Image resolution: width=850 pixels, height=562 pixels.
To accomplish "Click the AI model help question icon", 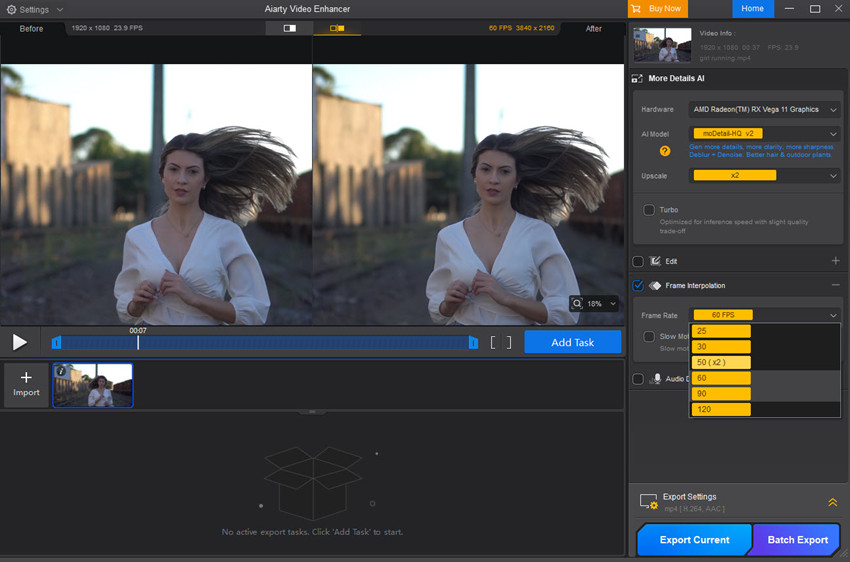I will (x=665, y=151).
